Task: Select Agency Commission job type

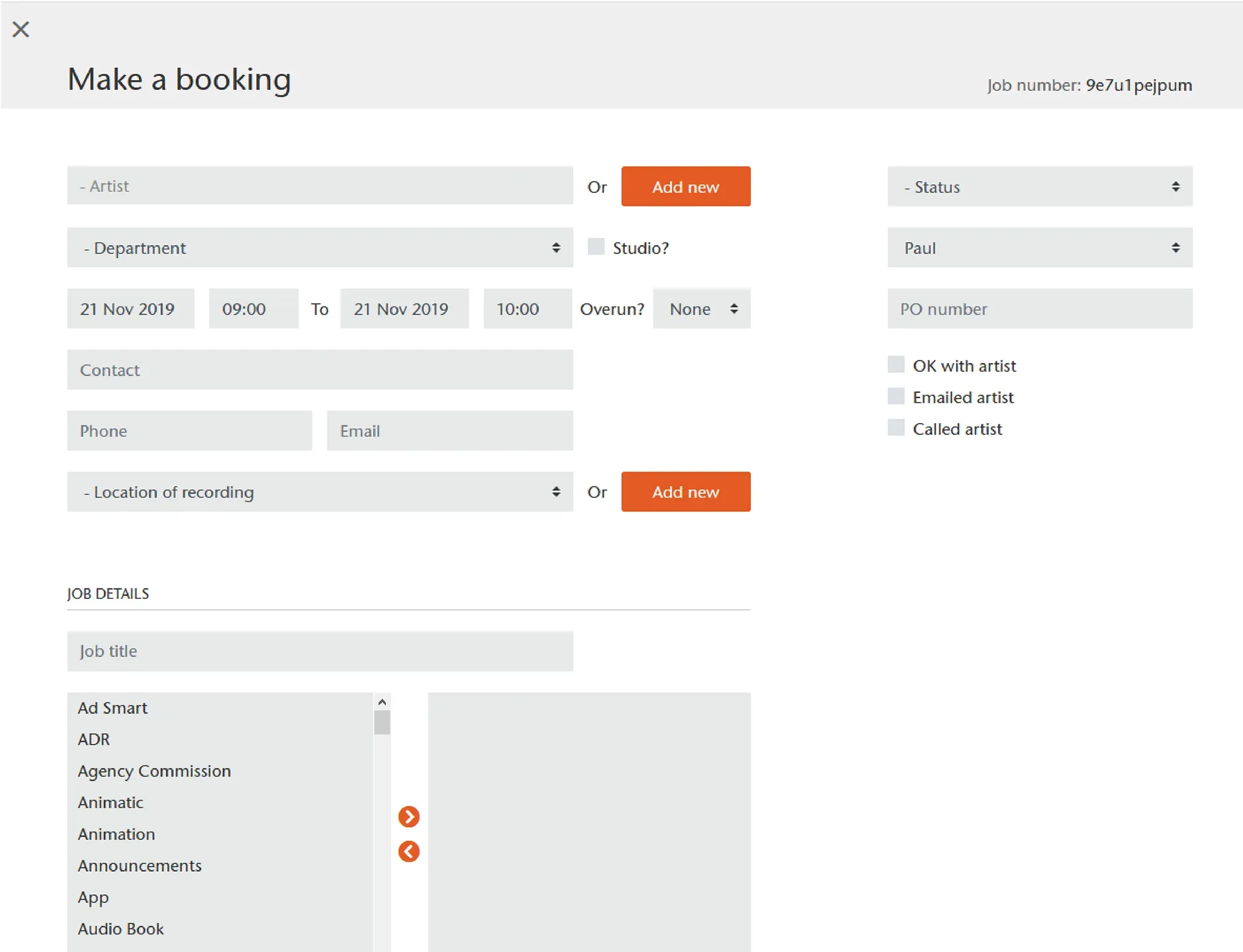Action: [x=154, y=771]
